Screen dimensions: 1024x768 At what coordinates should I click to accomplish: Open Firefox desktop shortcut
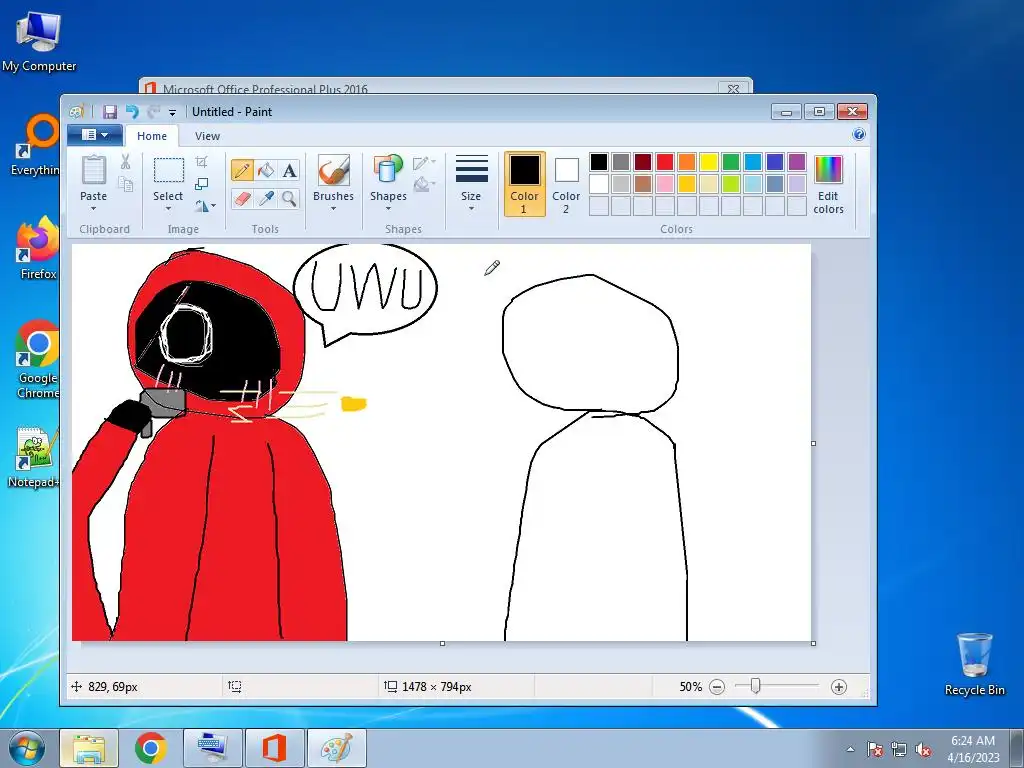38,248
